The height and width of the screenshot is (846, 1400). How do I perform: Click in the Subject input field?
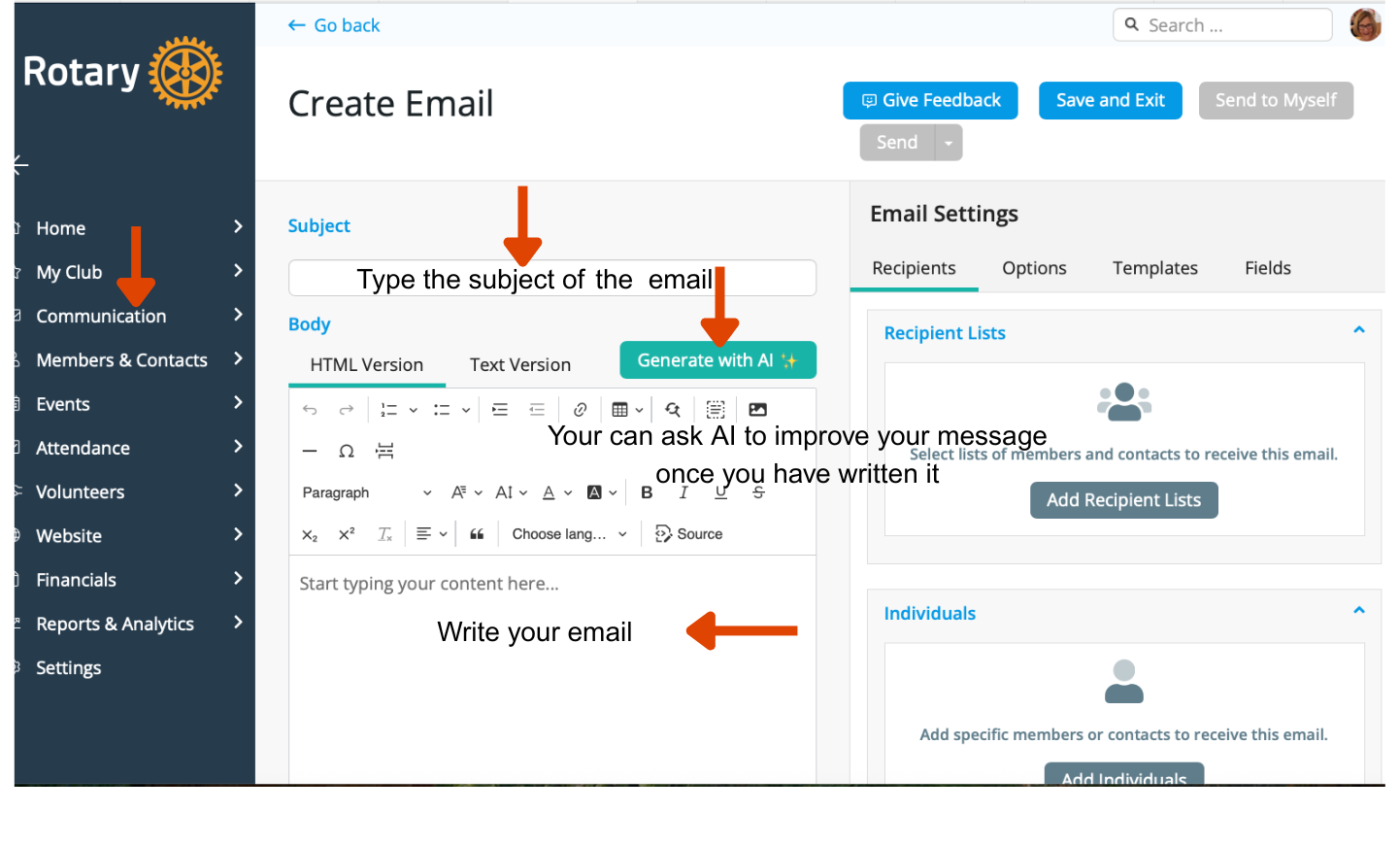(552, 278)
